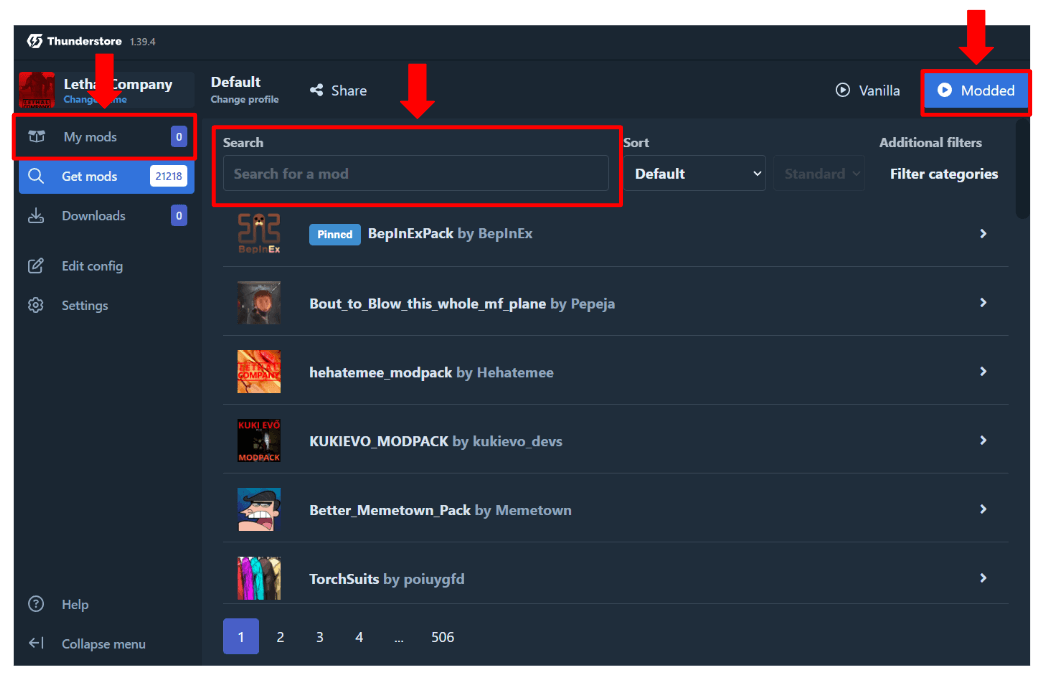
Task: Open the Get mods section
Action: 107,176
